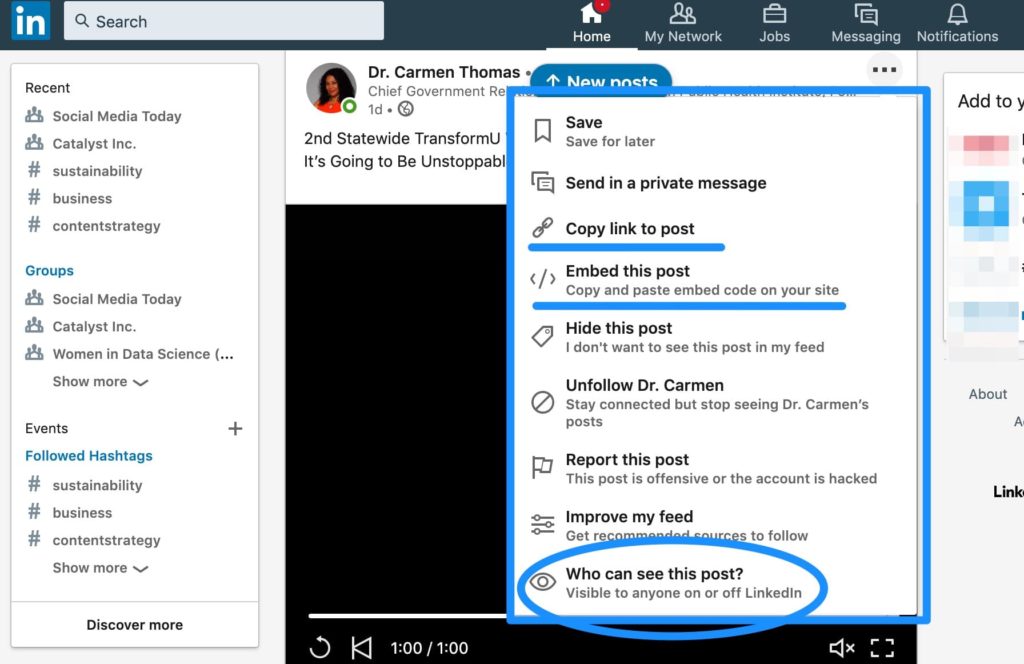Open the Notifications bell icon
The image size is (1024, 664).
point(957,15)
